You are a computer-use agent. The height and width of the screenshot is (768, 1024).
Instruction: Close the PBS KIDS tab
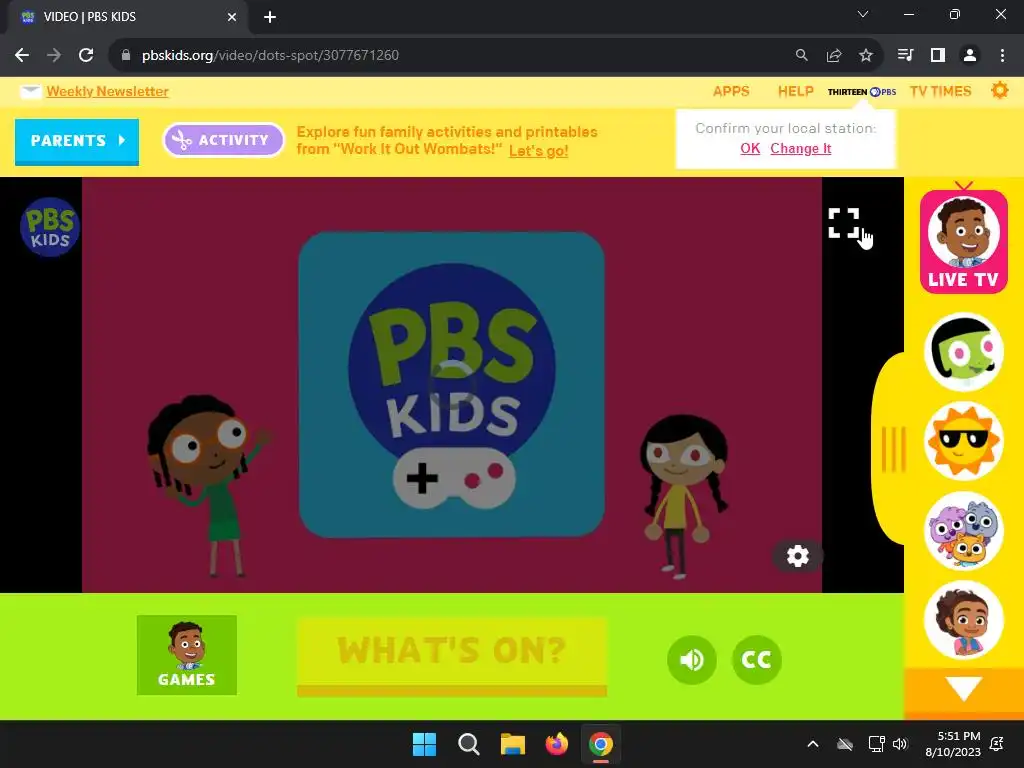click(232, 17)
